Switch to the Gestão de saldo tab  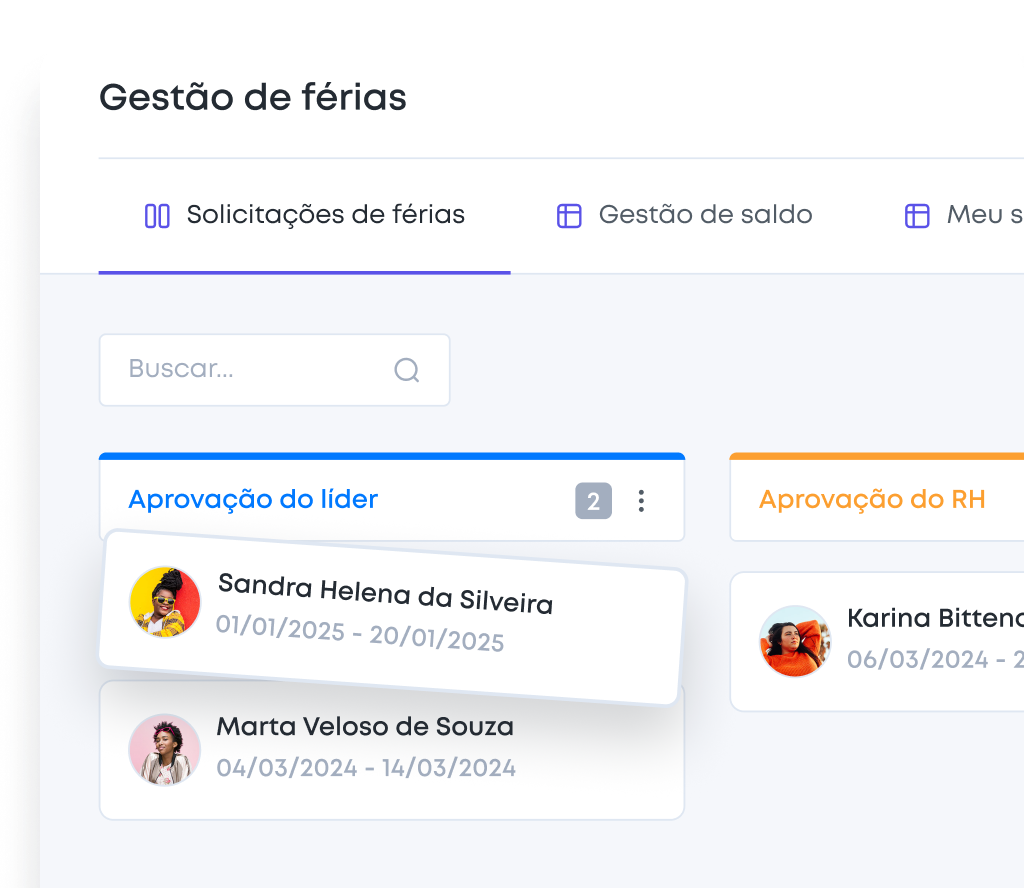click(x=704, y=215)
